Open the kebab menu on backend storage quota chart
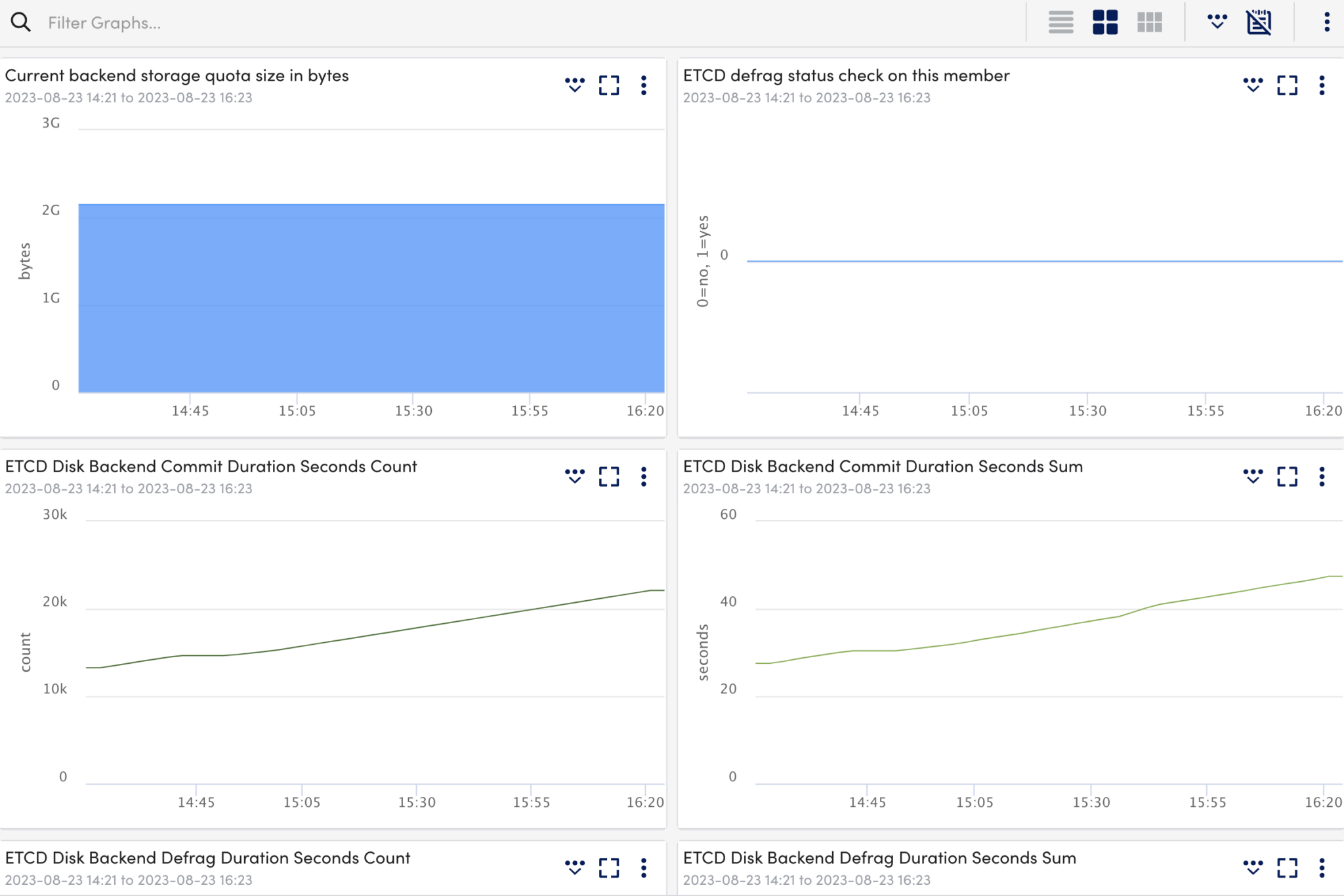The image size is (1344, 896). pos(644,85)
